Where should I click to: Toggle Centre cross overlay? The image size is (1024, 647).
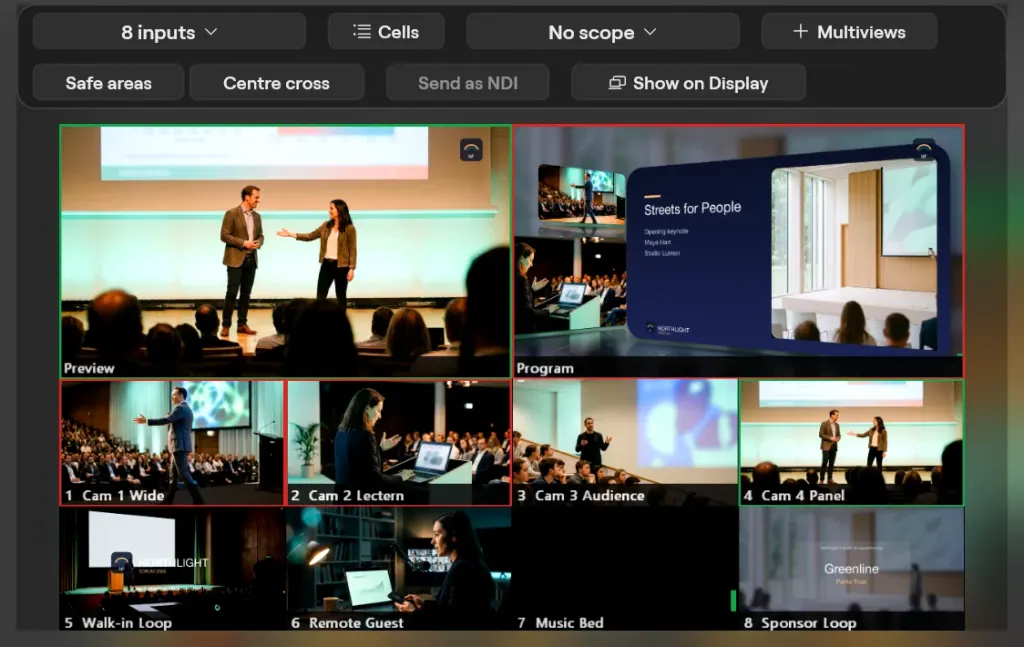tap(276, 83)
